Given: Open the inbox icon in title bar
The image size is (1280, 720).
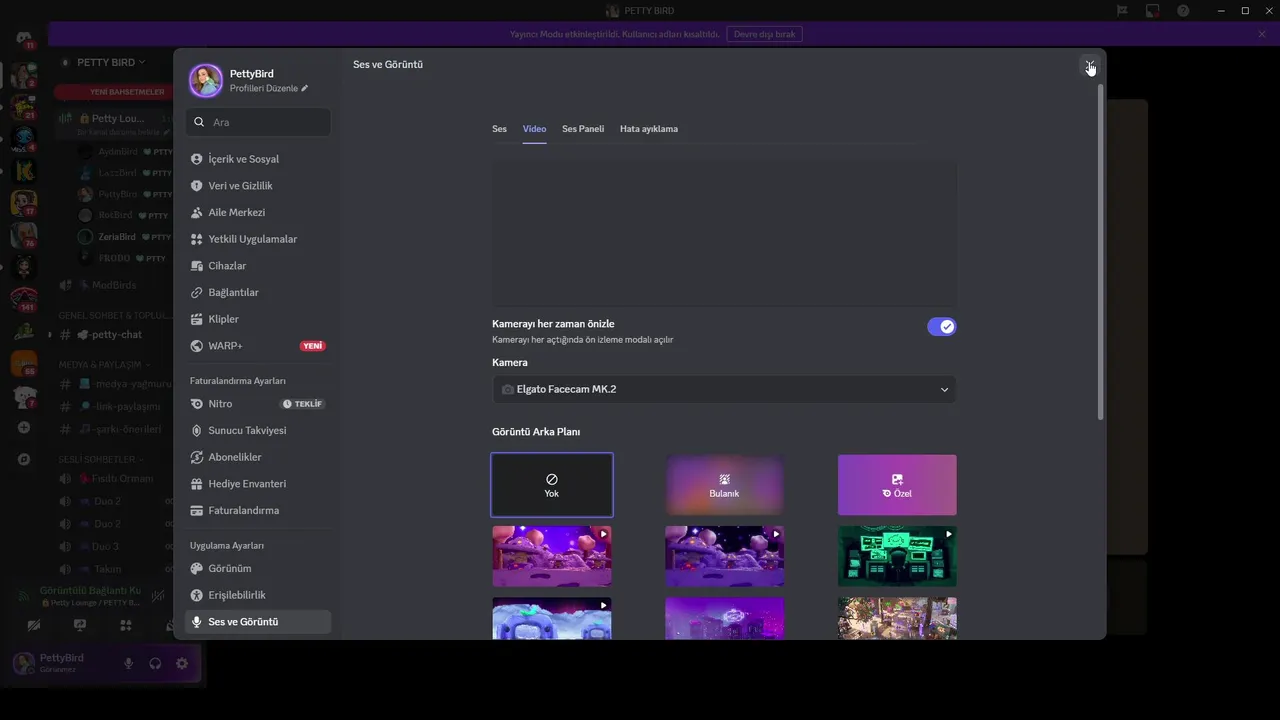Looking at the screenshot, I should point(1152,10).
